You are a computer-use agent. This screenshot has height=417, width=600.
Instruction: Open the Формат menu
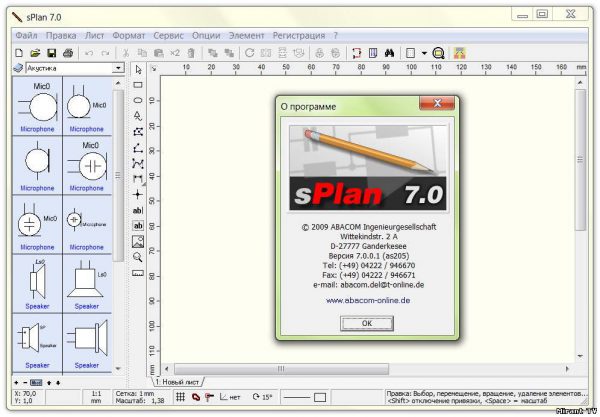[x=129, y=36]
